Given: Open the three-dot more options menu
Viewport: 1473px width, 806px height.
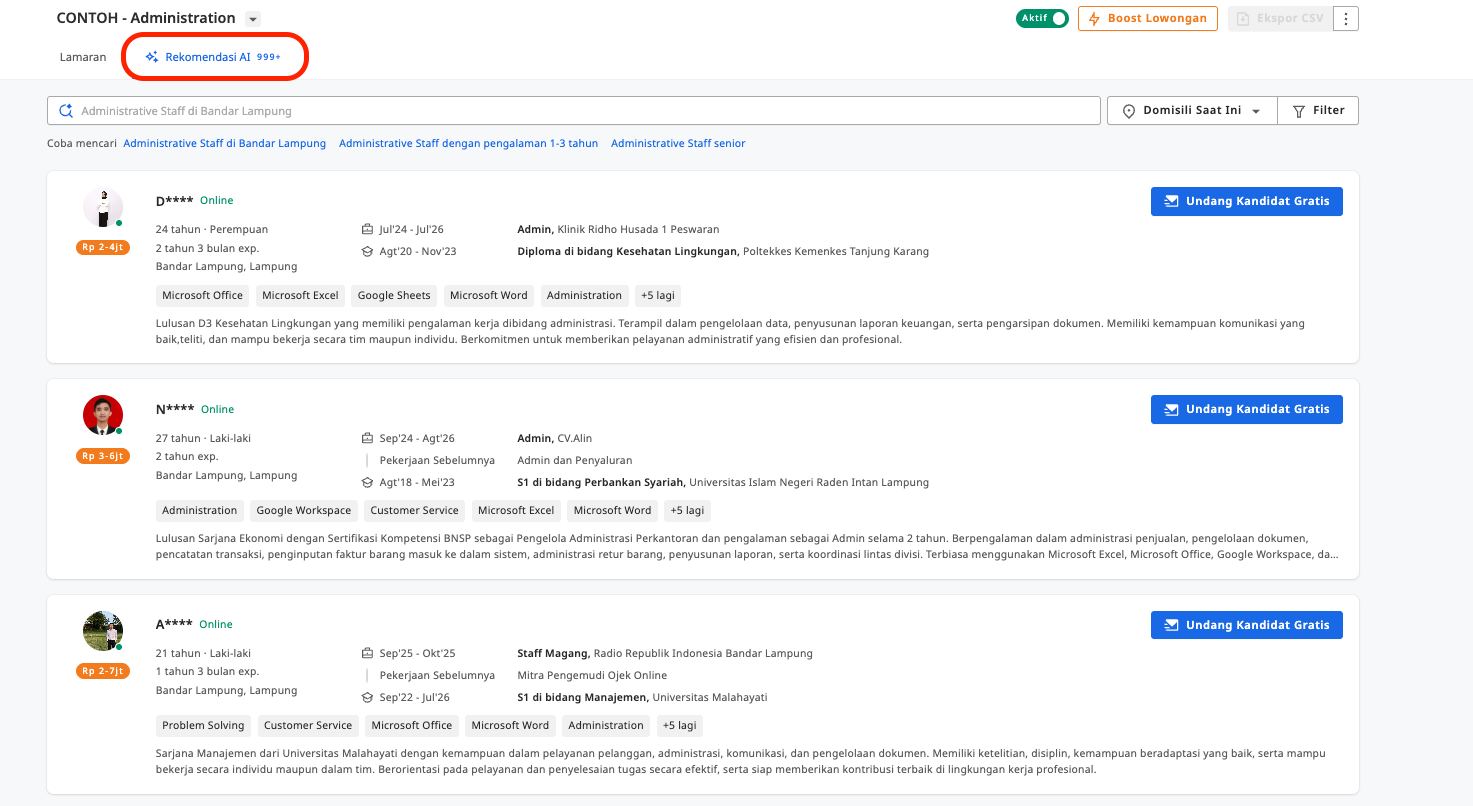Looking at the screenshot, I should 1346,19.
